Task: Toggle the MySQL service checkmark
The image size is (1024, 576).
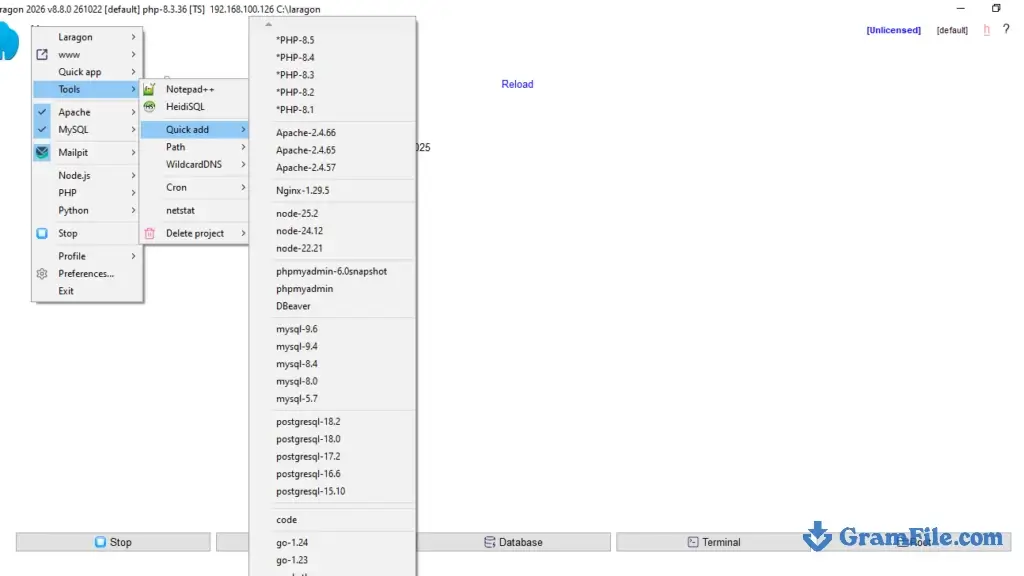Action: click(42, 129)
